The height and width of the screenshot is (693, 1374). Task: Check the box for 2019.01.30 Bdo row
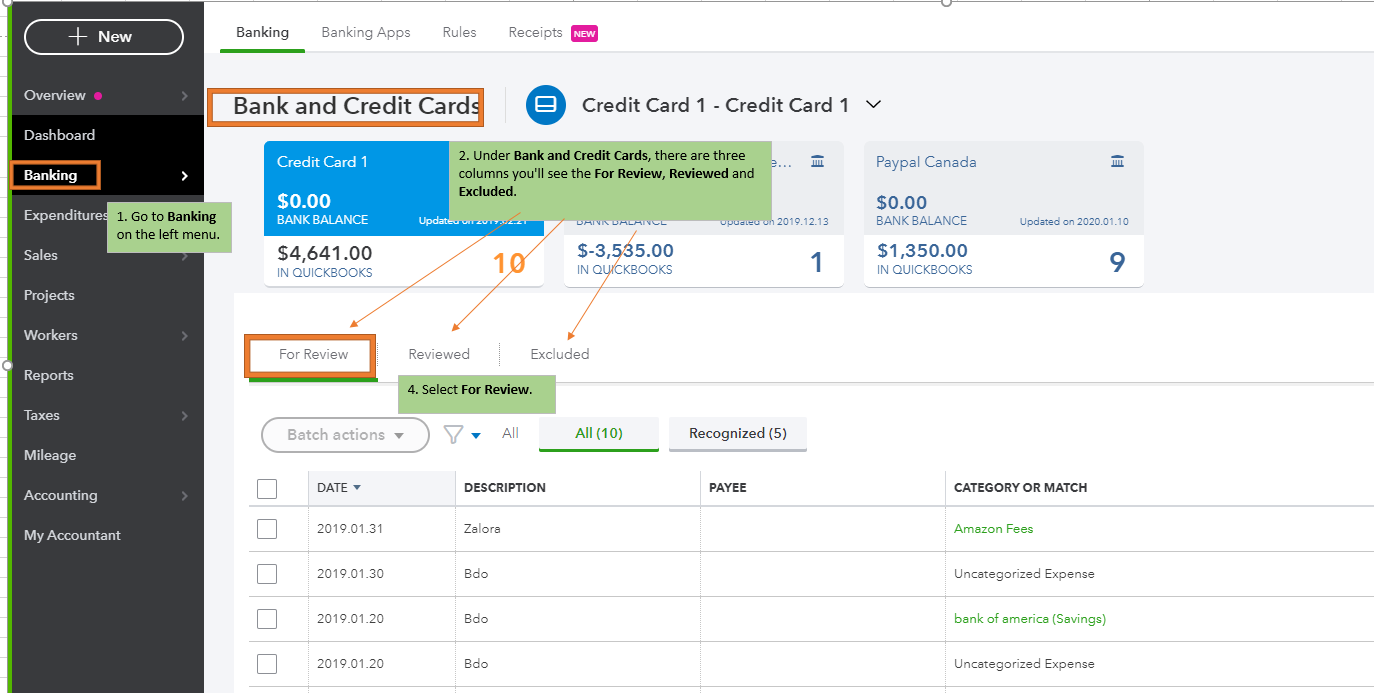coord(267,574)
